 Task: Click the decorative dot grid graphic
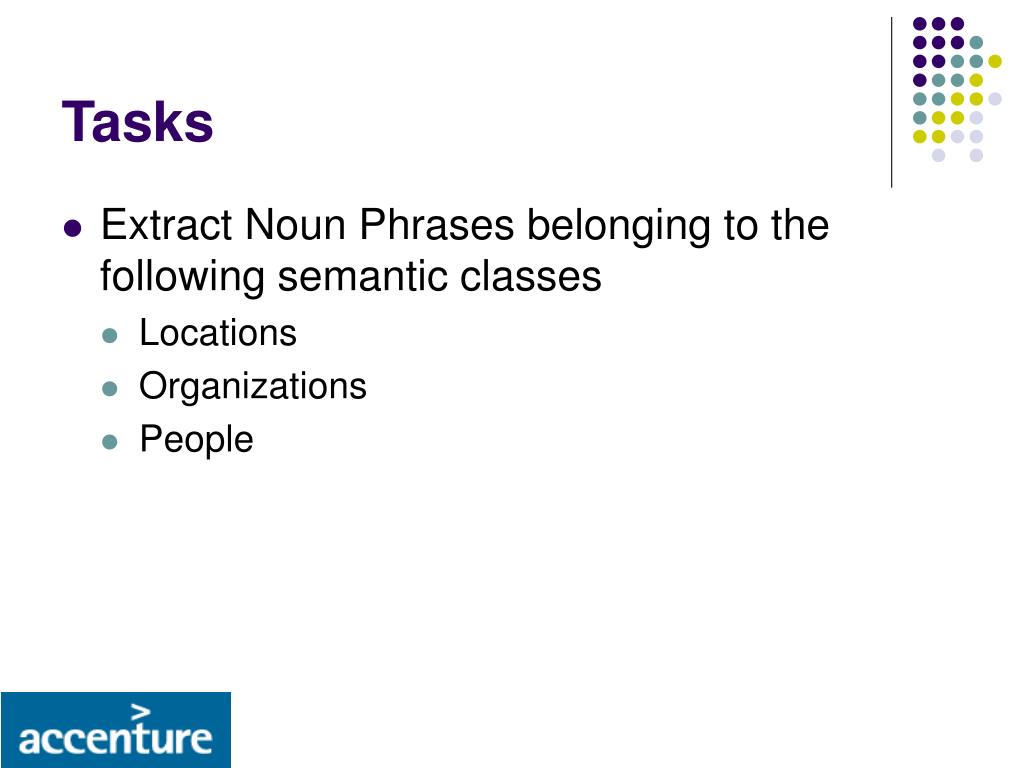pyautogui.click(x=957, y=89)
